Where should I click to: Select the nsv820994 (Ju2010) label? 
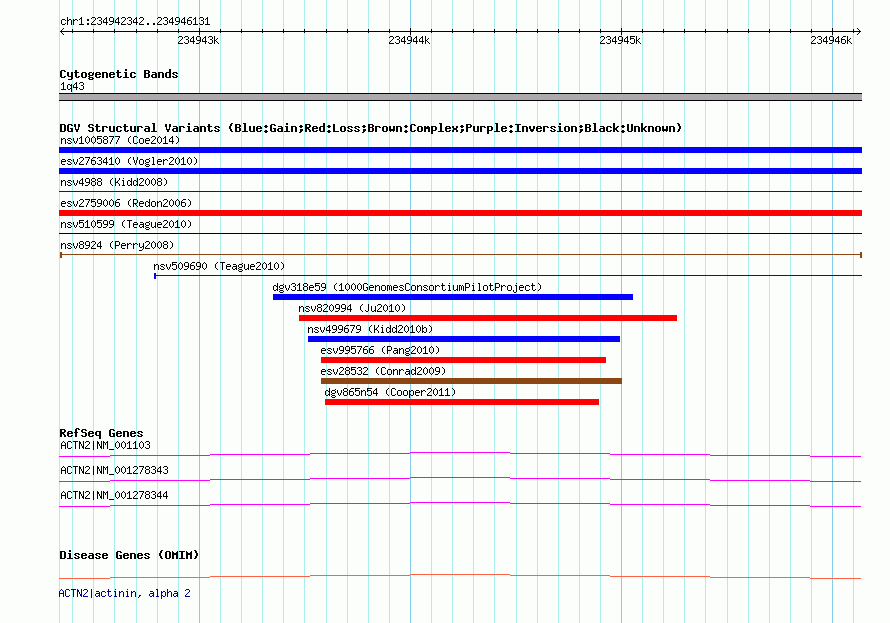click(352, 308)
